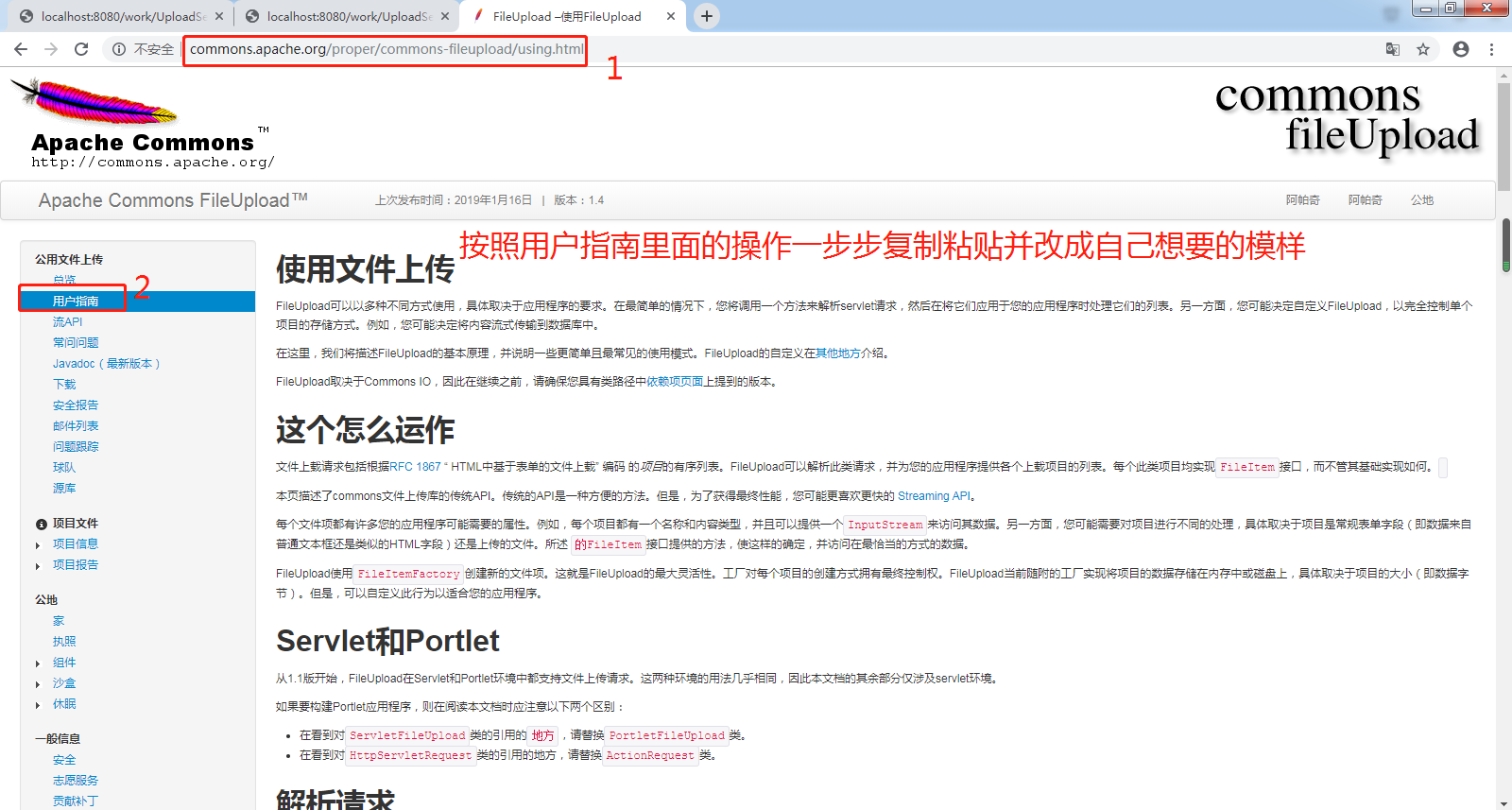The height and width of the screenshot is (810, 1512).
Task: Open the 沙盒 sidebar link
Action: point(64,683)
